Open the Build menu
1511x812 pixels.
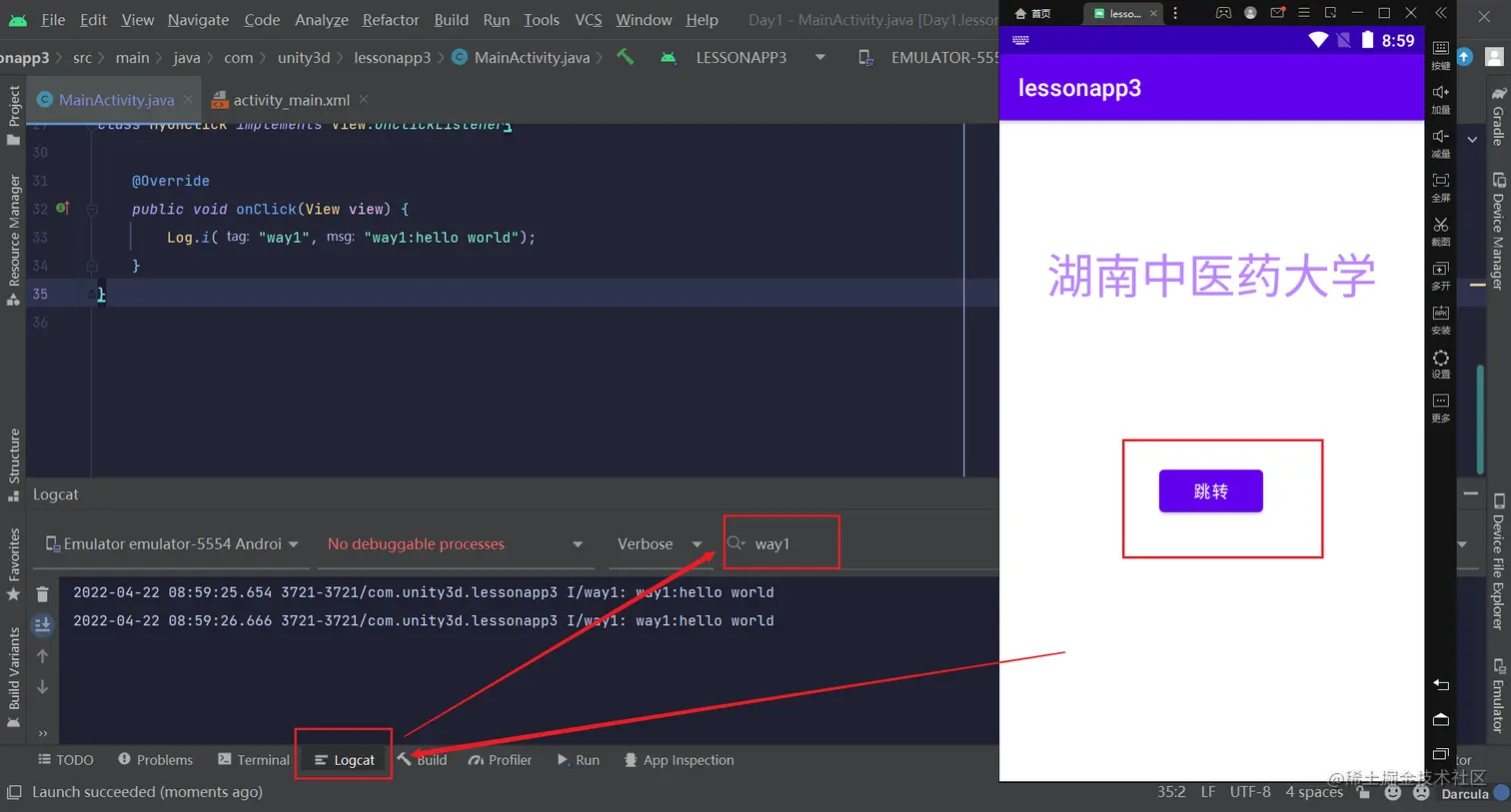pos(452,19)
